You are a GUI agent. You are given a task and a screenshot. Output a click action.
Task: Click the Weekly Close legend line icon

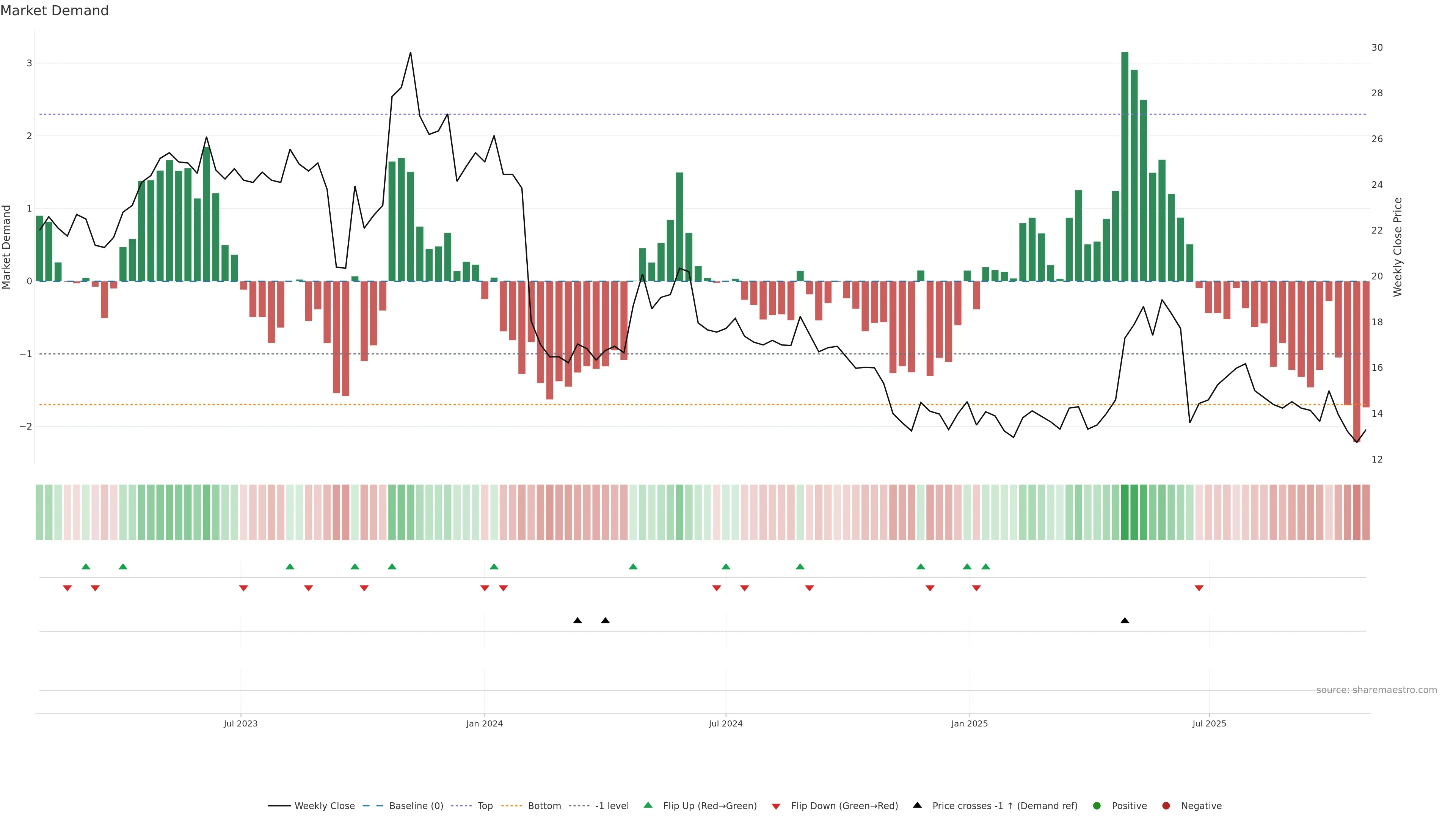point(279,805)
